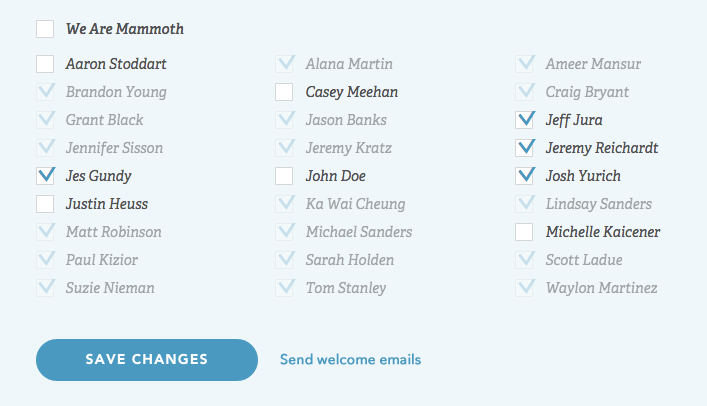Click the Waylon Martinez checkbox

(x=525, y=288)
